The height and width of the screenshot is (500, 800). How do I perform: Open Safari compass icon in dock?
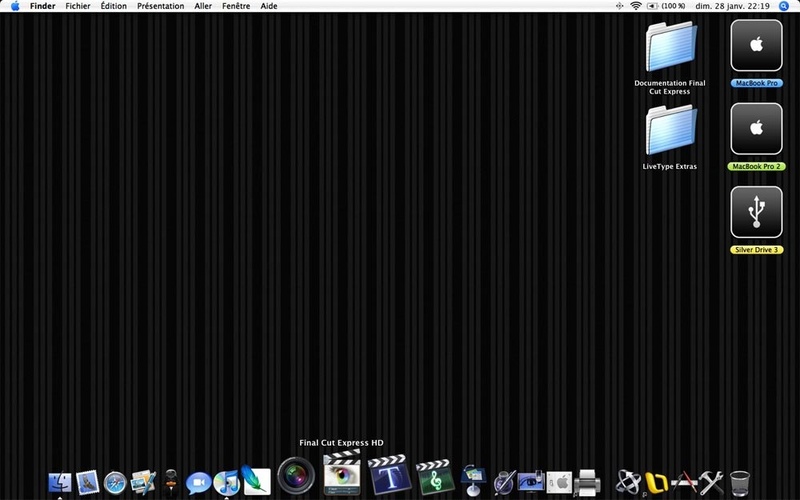115,483
